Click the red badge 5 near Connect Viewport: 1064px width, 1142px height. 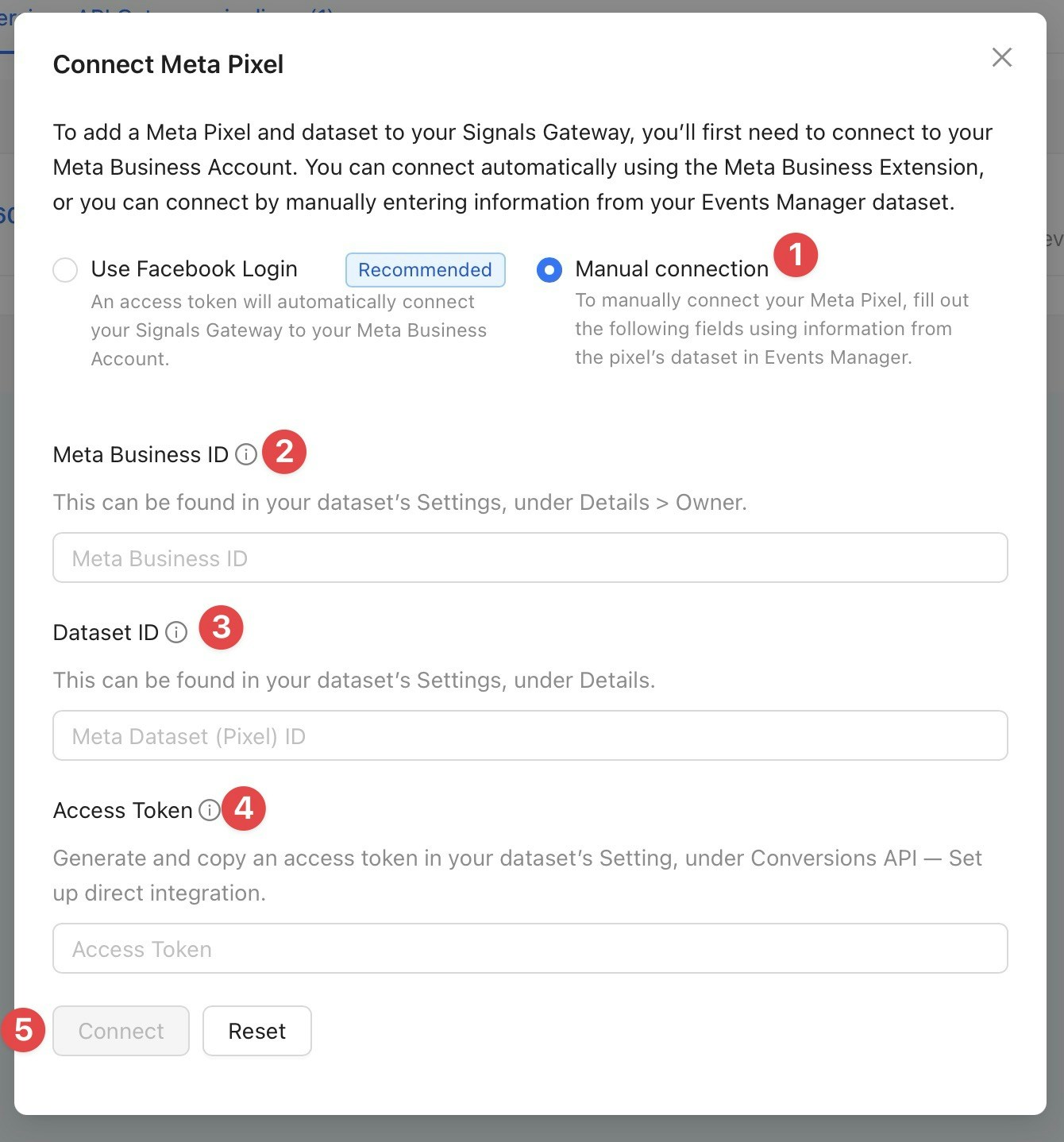coord(22,1031)
